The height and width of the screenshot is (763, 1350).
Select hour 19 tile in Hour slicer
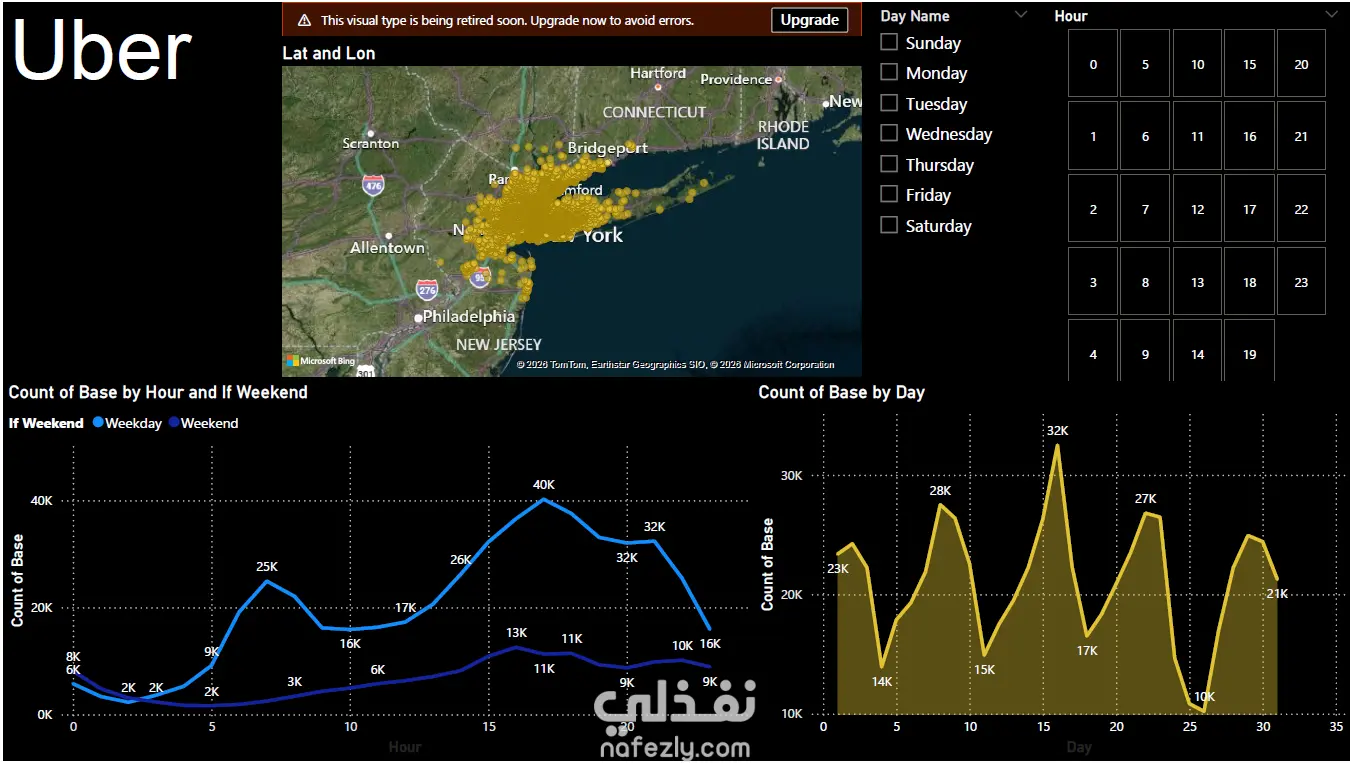(1249, 351)
